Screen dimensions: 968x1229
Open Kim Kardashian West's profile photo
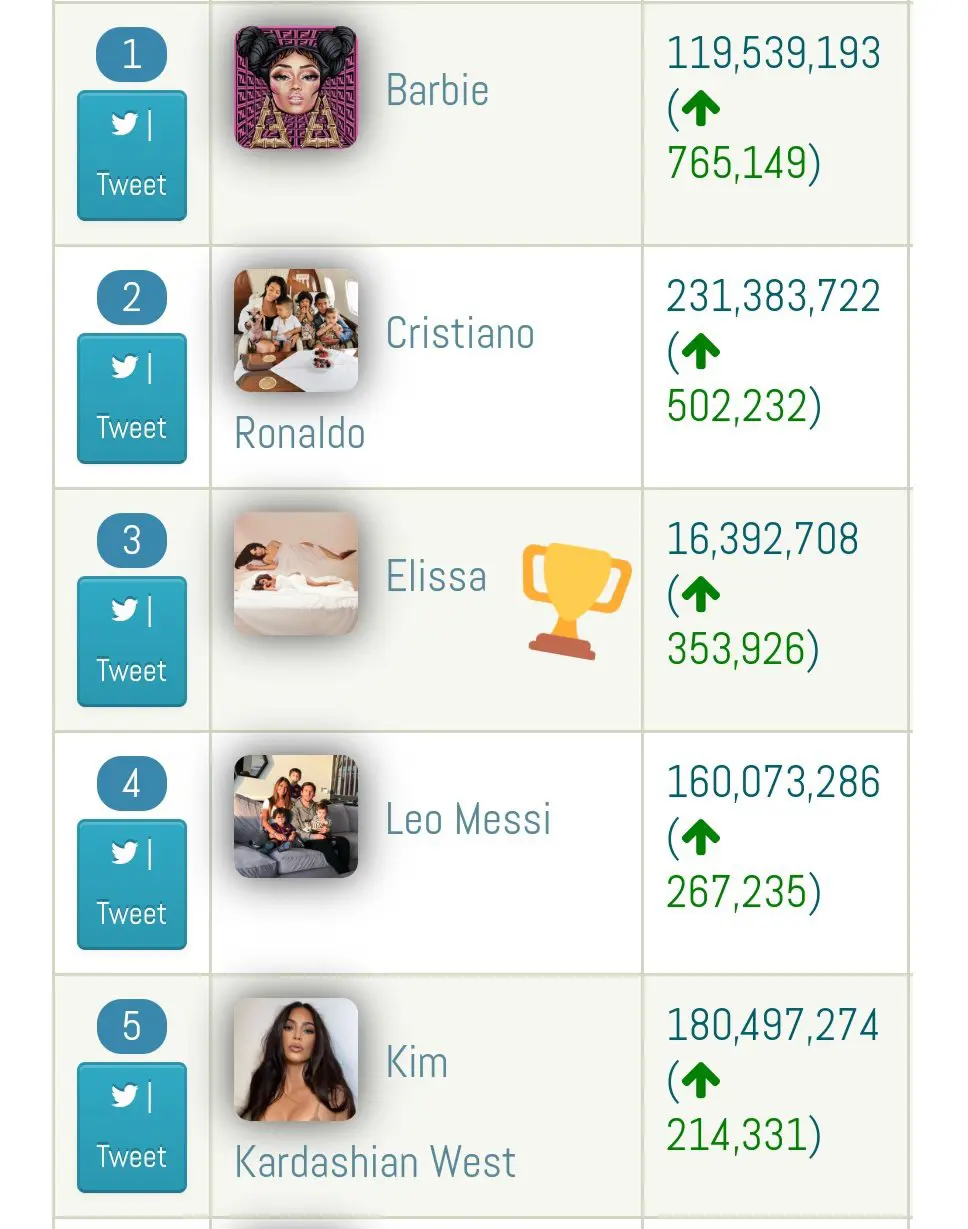296,1060
